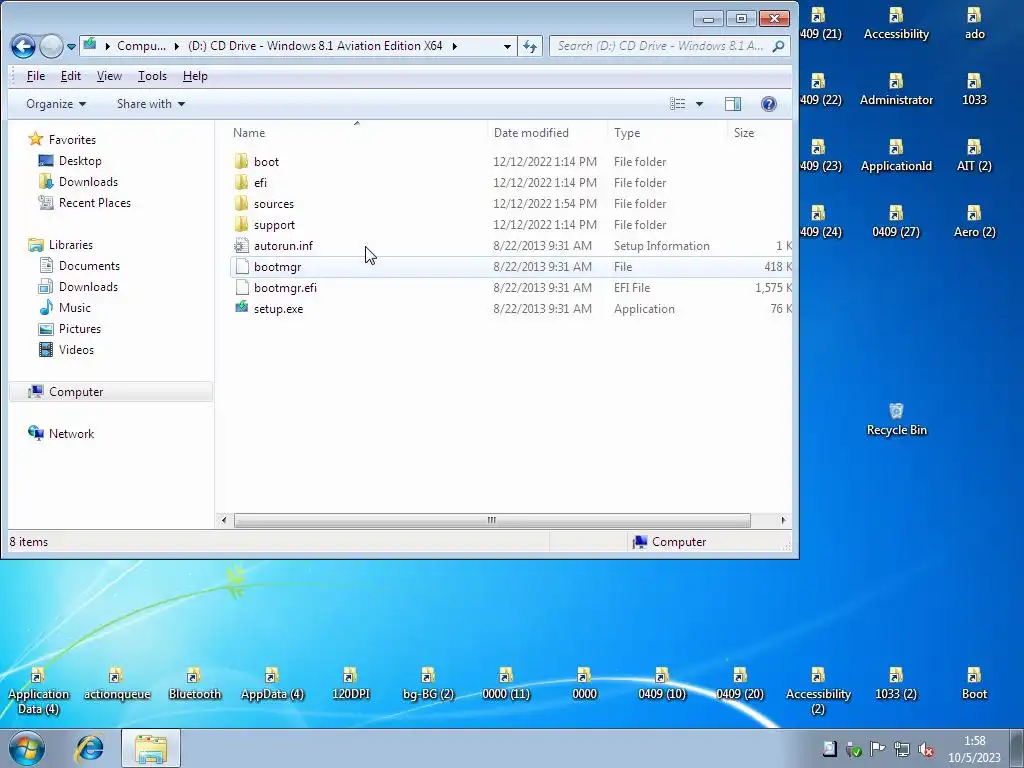1024x768 pixels.
Task: Open the recent pages dropdown arrow
Action: point(72,47)
